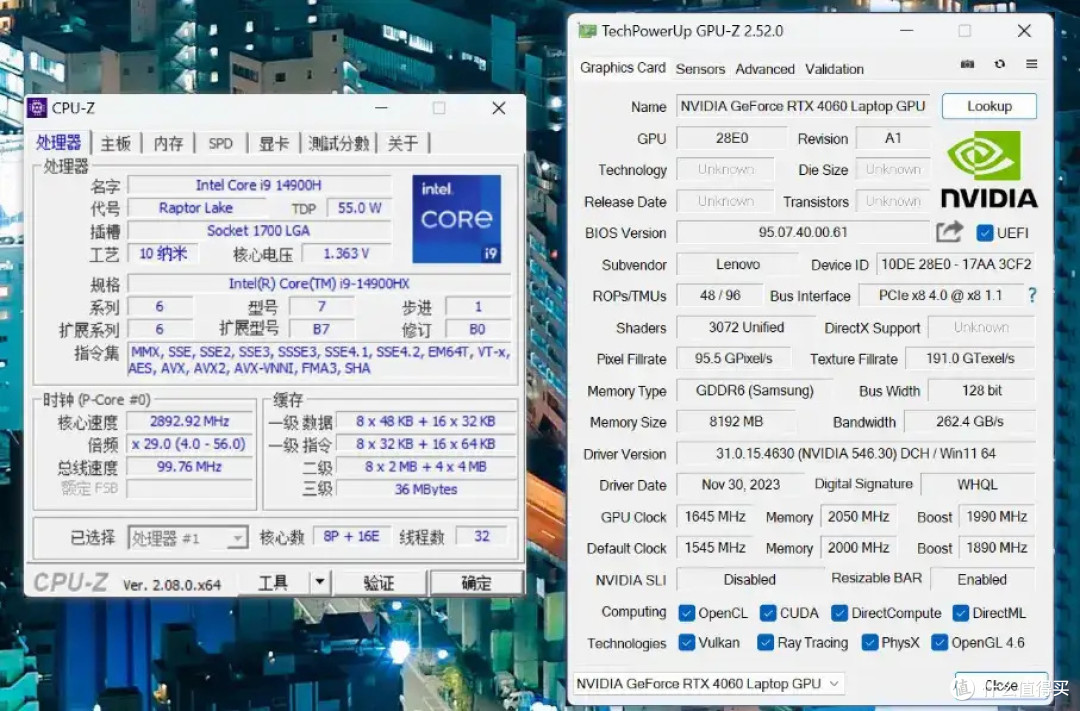Screen dimensions: 1080x711
Task: Click the BIOS share/export arrow icon
Action: click(x=949, y=231)
